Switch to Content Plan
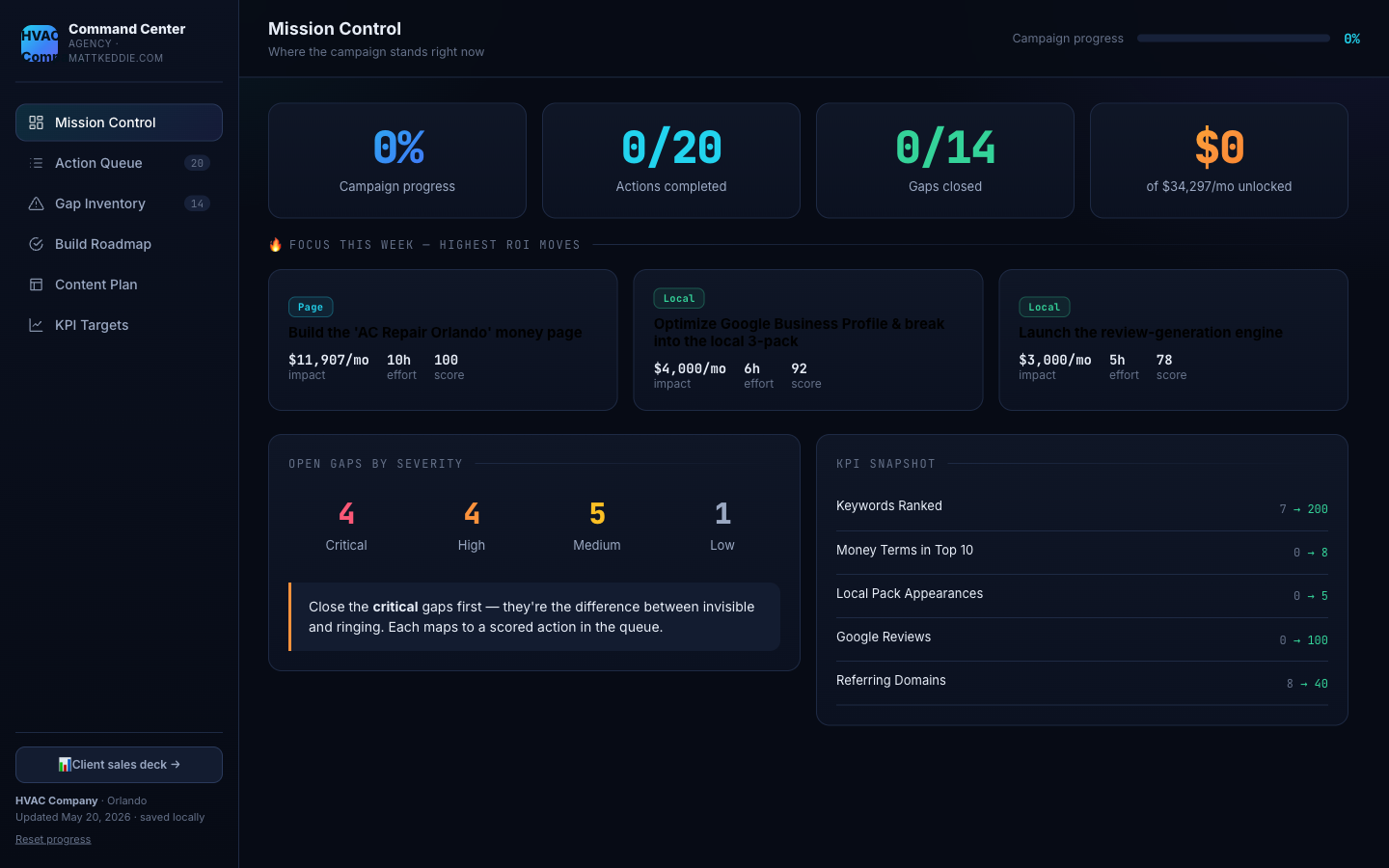The image size is (1389, 868). pyautogui.click(x=119, y=285)
